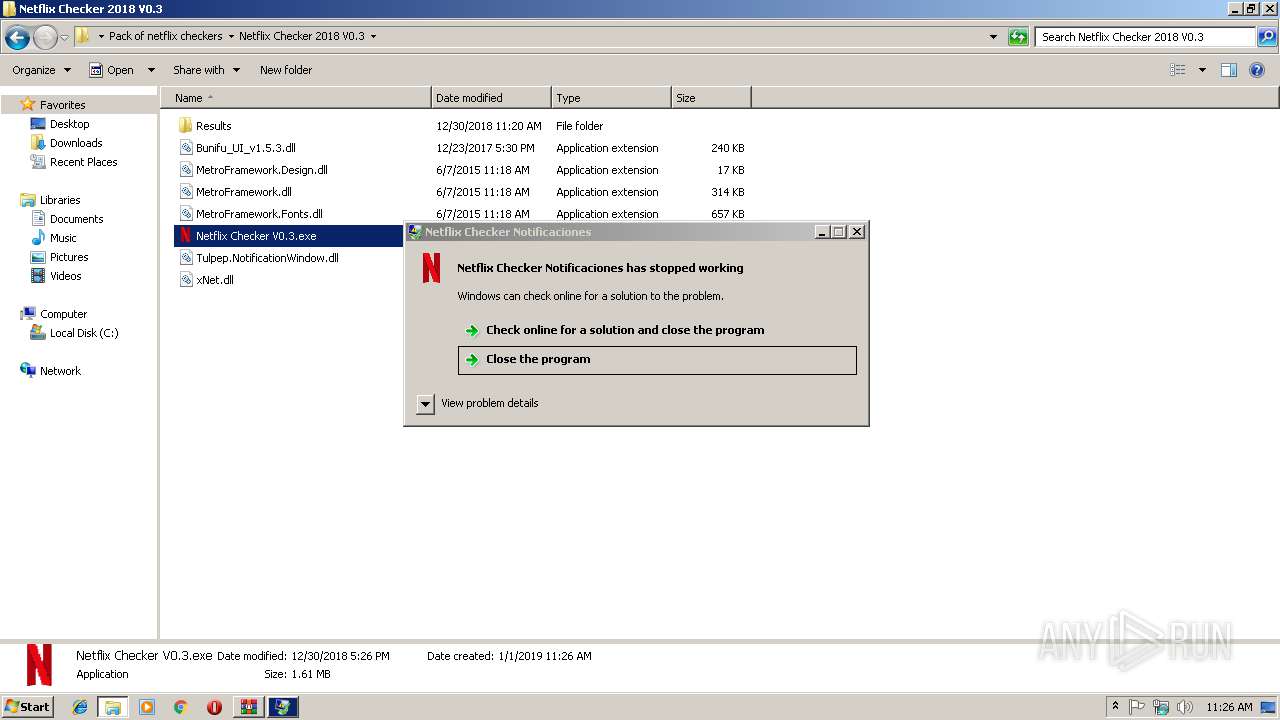Select xNet.dll file icon

185,280
